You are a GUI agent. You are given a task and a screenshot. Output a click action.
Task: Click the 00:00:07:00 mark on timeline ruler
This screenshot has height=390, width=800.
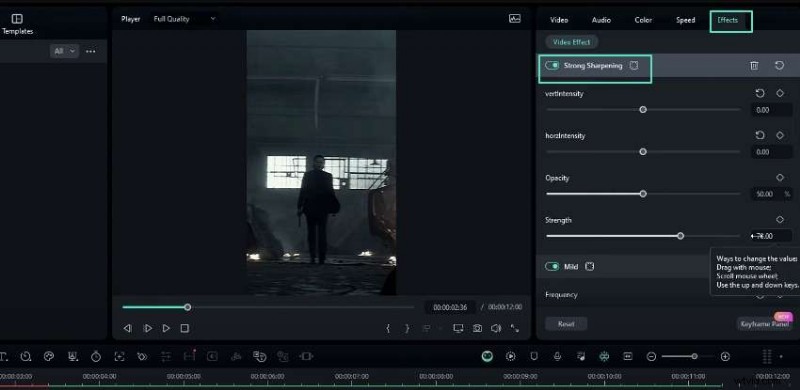point(352,376)
